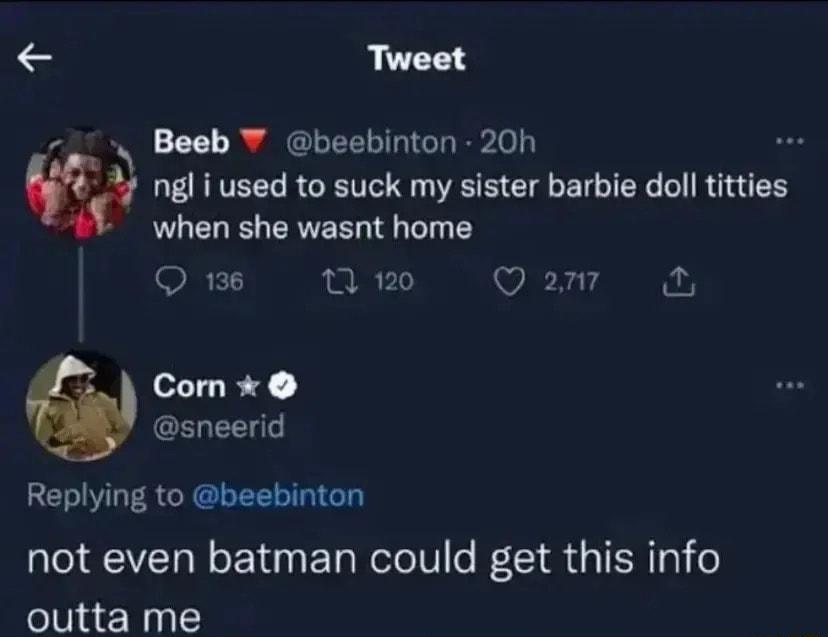Screen dimensions: 828x637
Task: Click the 20h timestamp on Beeb's tweet
Action: (508, 142)
